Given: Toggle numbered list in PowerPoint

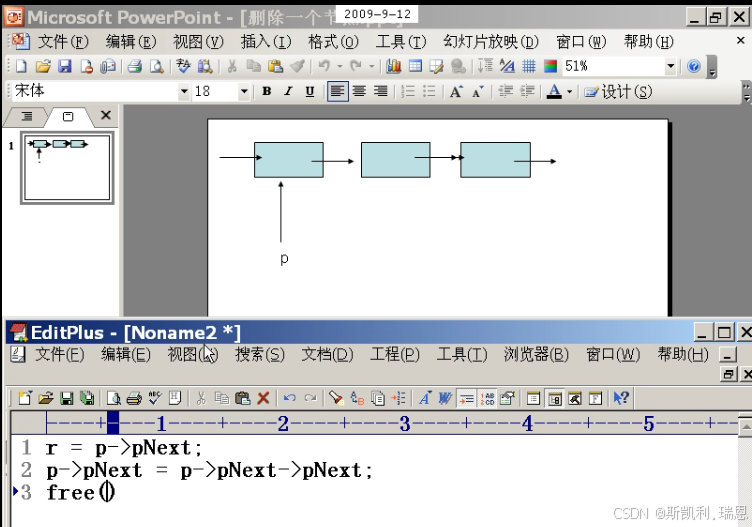Looking at the screenshot, I should [x=408, y=91].
